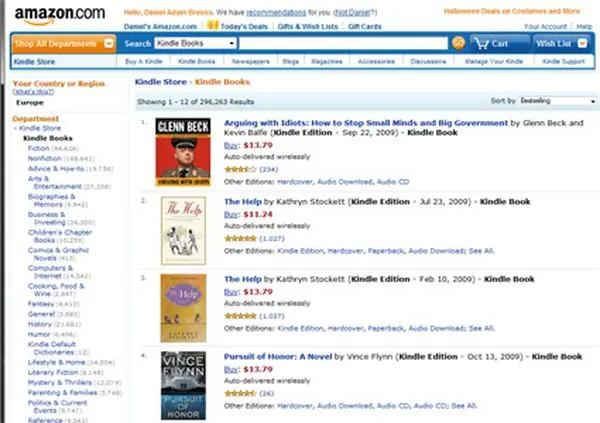This screenshot has height=423, width=600.
Task: Open the Kindle Books search category dropdown
Action: (195, 43)
